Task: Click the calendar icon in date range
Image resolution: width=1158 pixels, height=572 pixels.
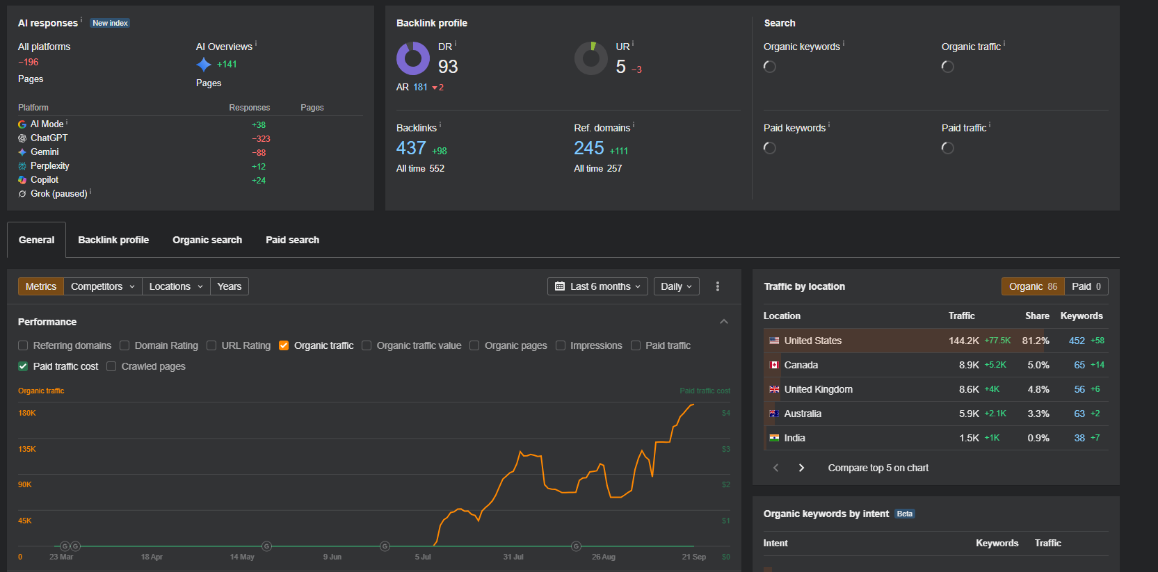Action: [x=560, y=286]
